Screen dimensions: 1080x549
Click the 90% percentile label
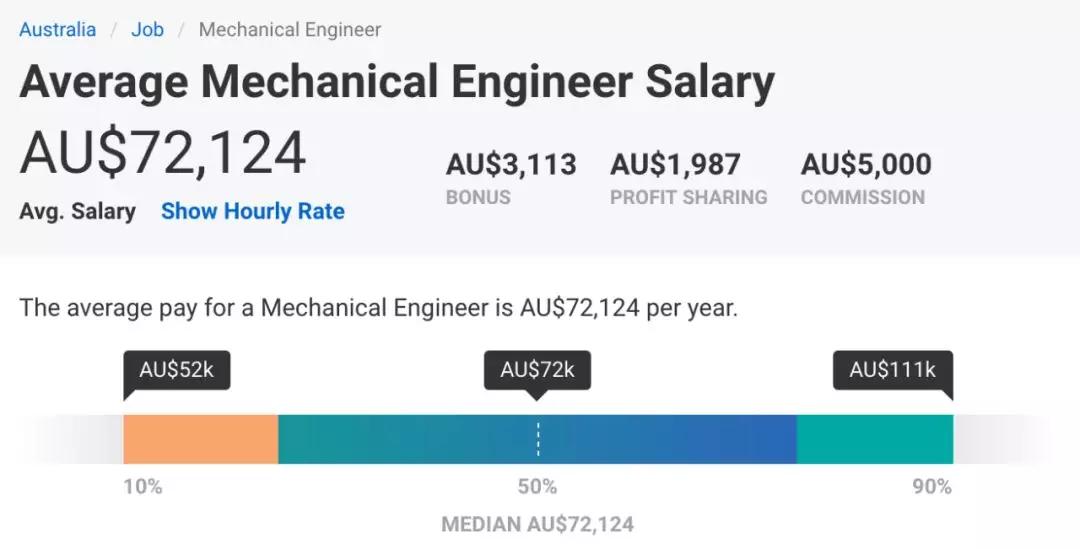(x=932, y=487)
